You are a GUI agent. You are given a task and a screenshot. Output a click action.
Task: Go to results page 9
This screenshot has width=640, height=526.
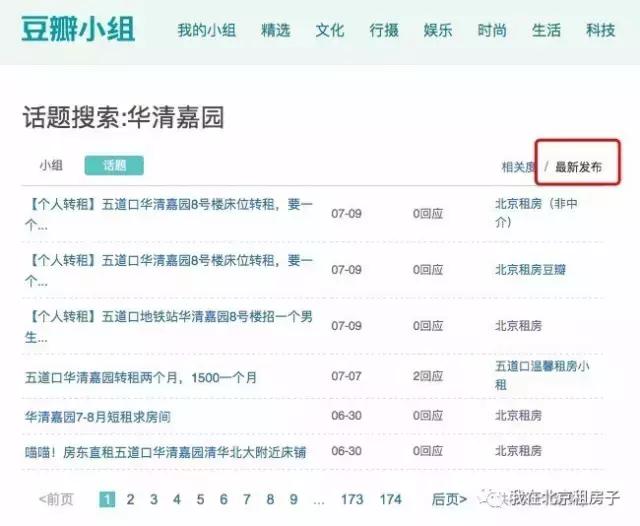pyautogui.click(x=293, y=499)
